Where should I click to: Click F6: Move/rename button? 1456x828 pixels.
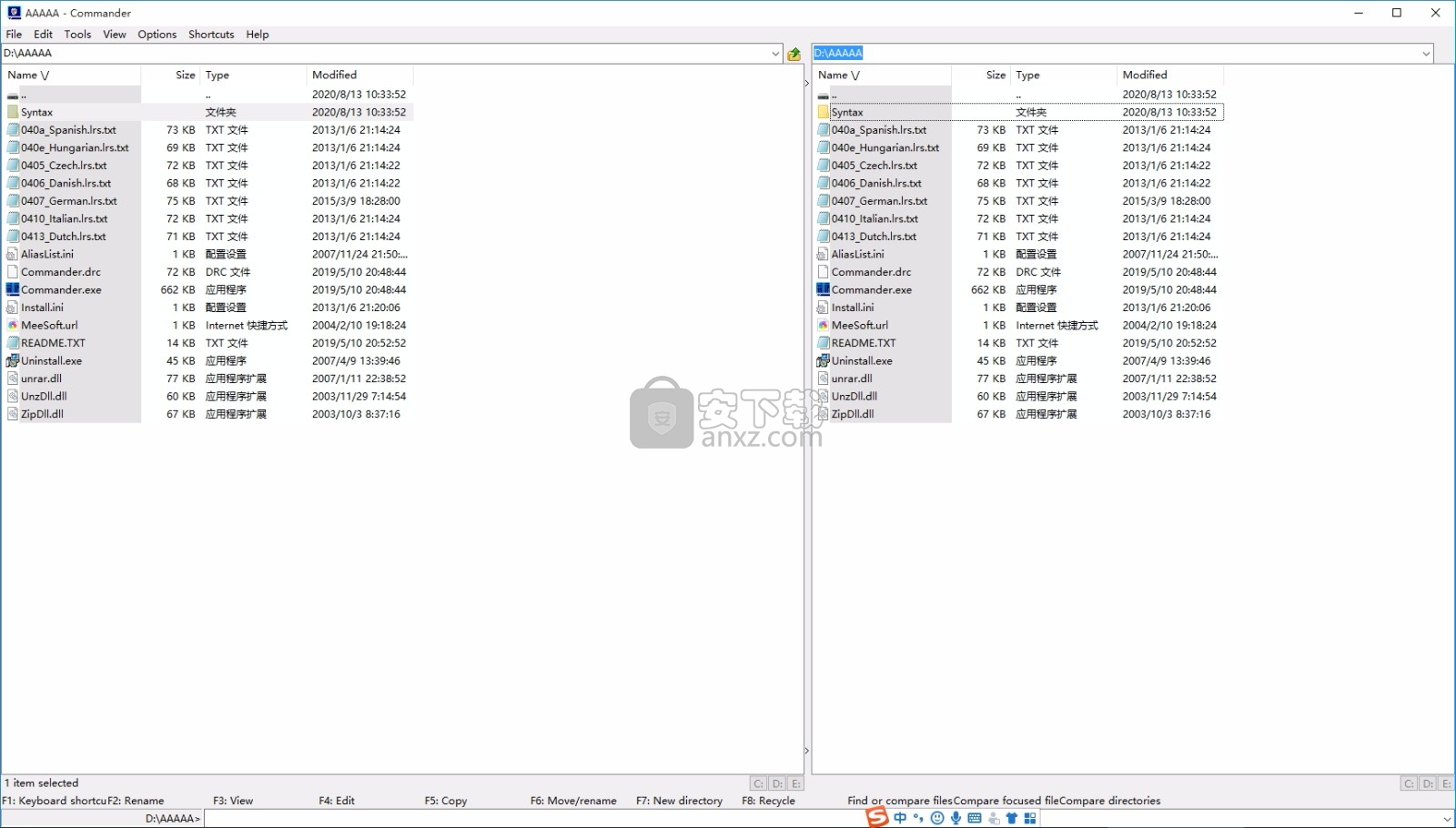click(573, 801)
